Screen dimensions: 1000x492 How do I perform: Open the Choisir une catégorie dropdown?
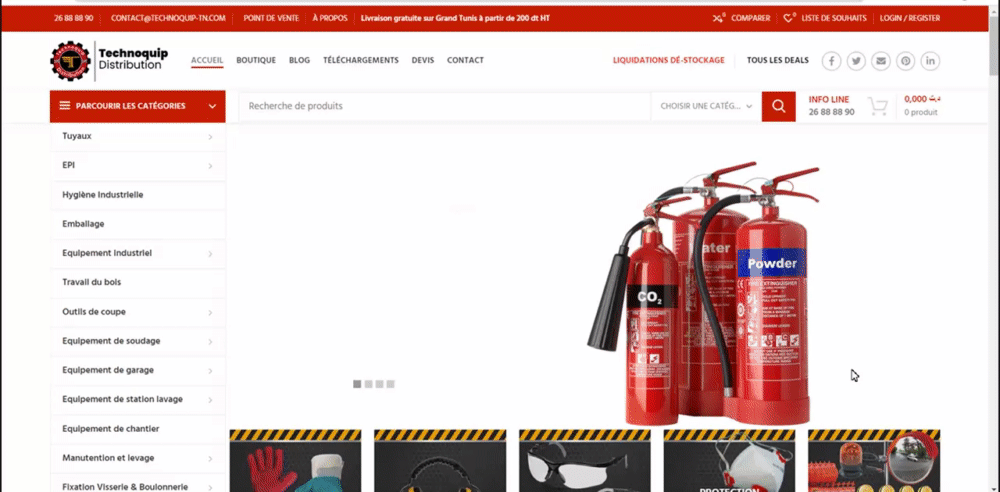tap(706, 107)
